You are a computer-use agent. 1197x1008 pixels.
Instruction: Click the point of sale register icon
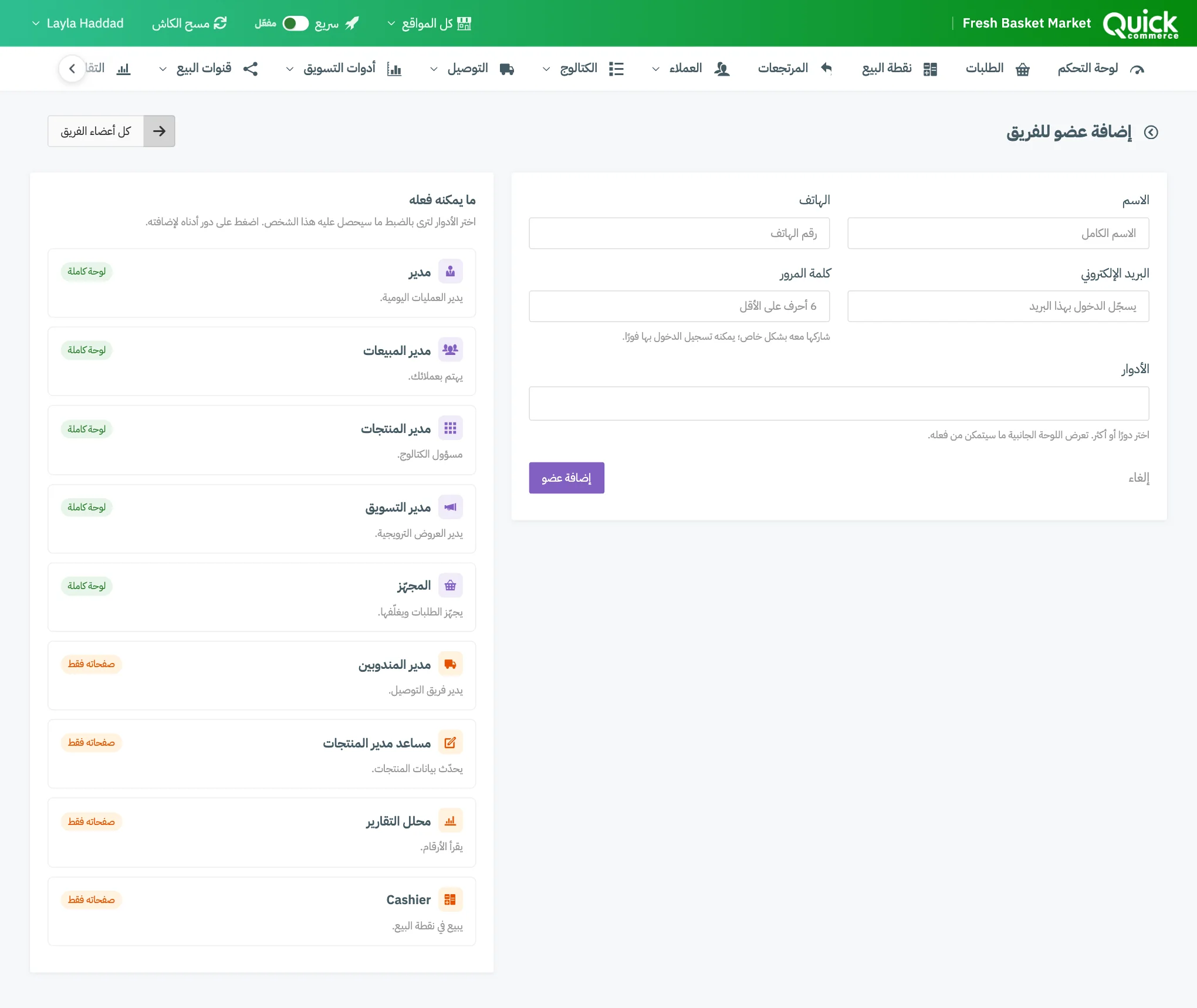pyautogui.click(x=930, y=69)
